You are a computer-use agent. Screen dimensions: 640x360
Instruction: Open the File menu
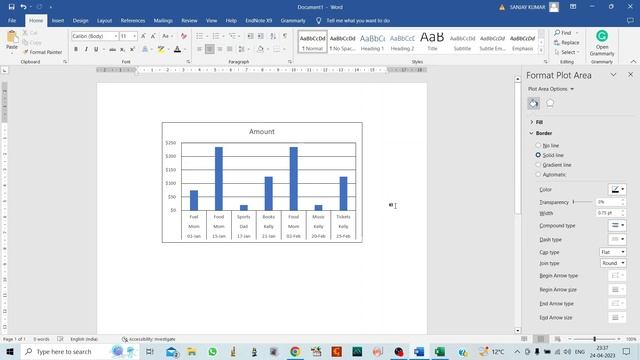coord(12,20)
